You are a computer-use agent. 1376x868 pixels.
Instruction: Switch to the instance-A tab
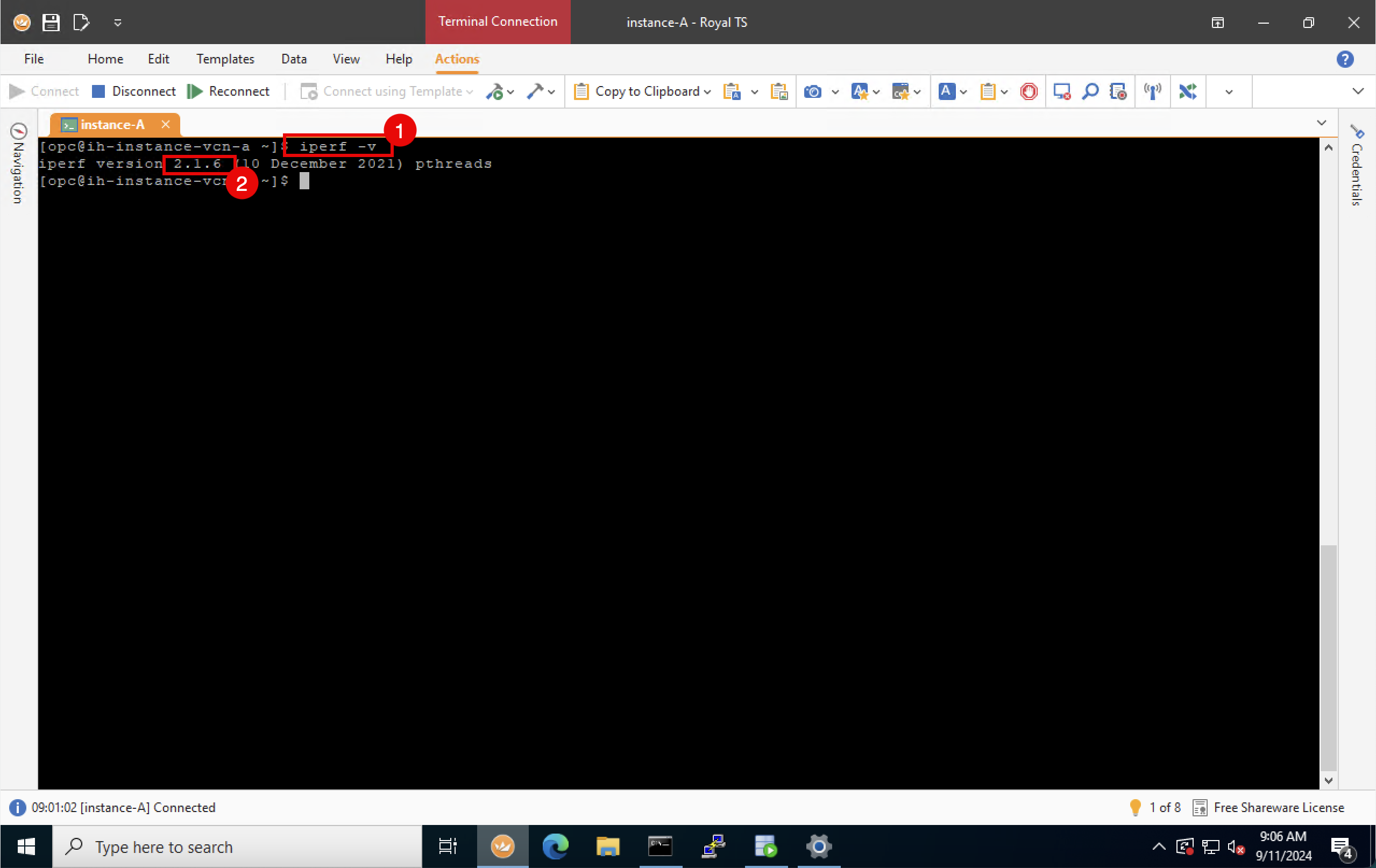pyautogui.click(x=112, y=125)
